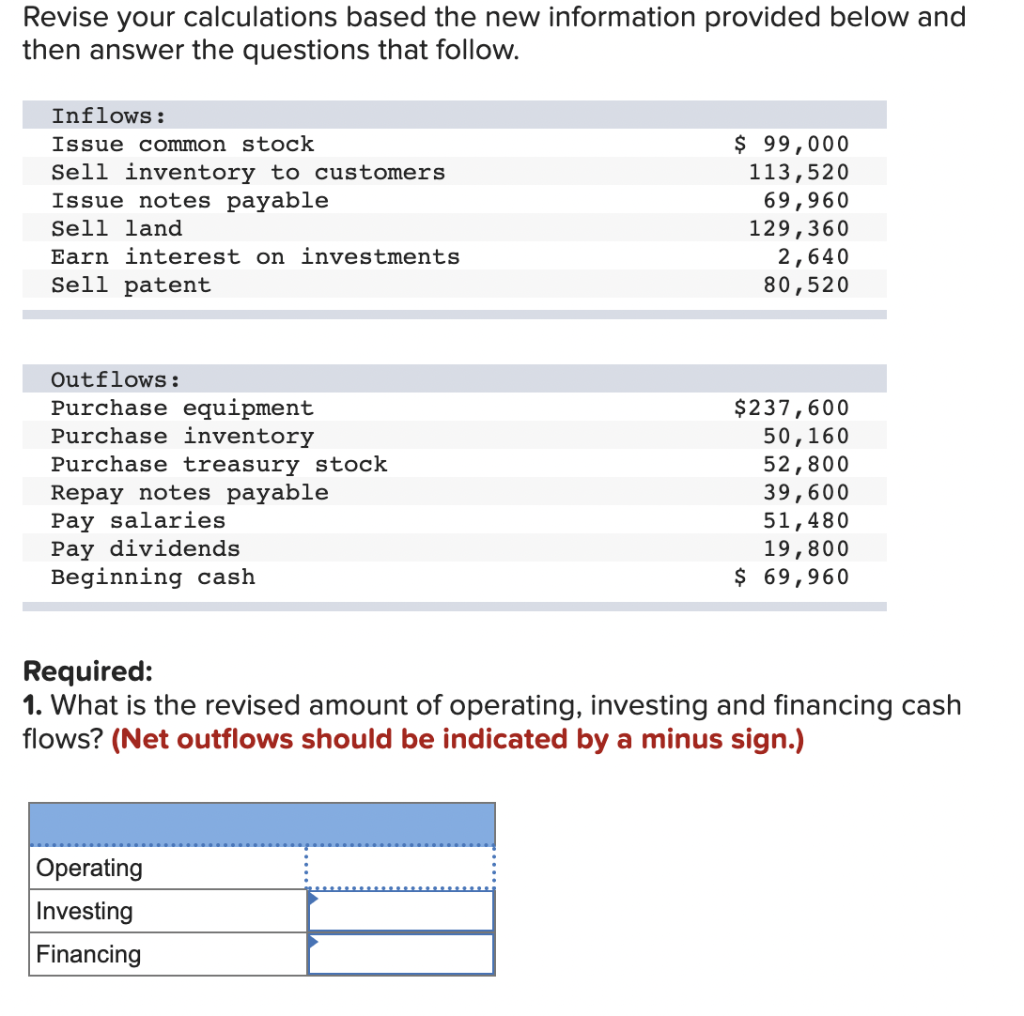The width and height of the screenshot is (1024, 1016).
Task: Select the Operating answer cell with dotted border
Action: (x=400, y=866)
